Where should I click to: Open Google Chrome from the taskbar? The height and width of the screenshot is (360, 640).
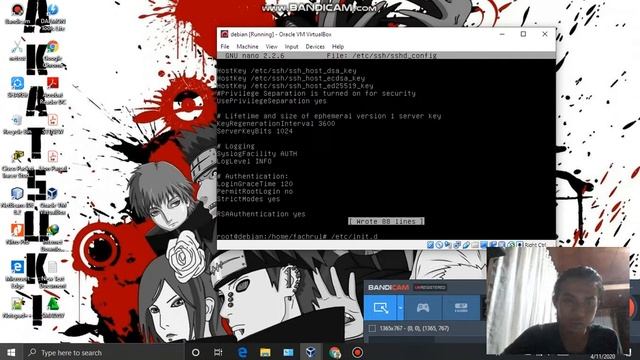[x=334, y=352]
